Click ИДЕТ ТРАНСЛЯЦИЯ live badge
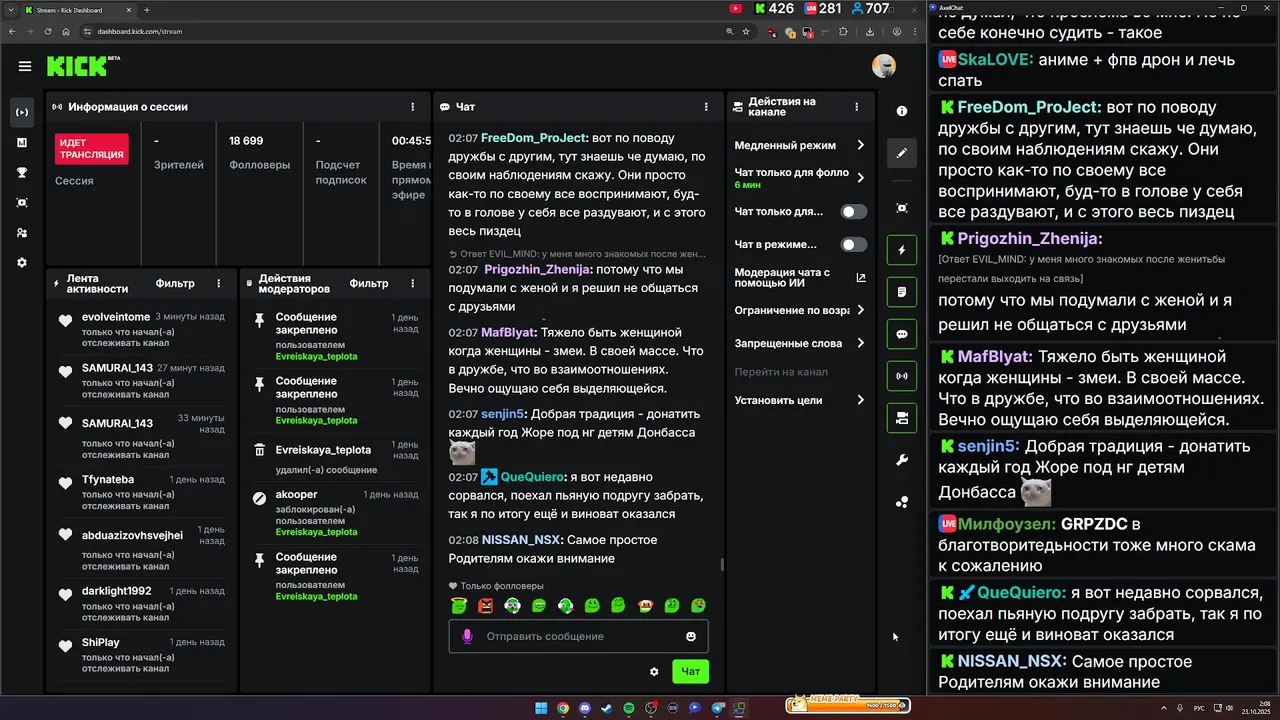1280x720 pixels. coord(92,149)
